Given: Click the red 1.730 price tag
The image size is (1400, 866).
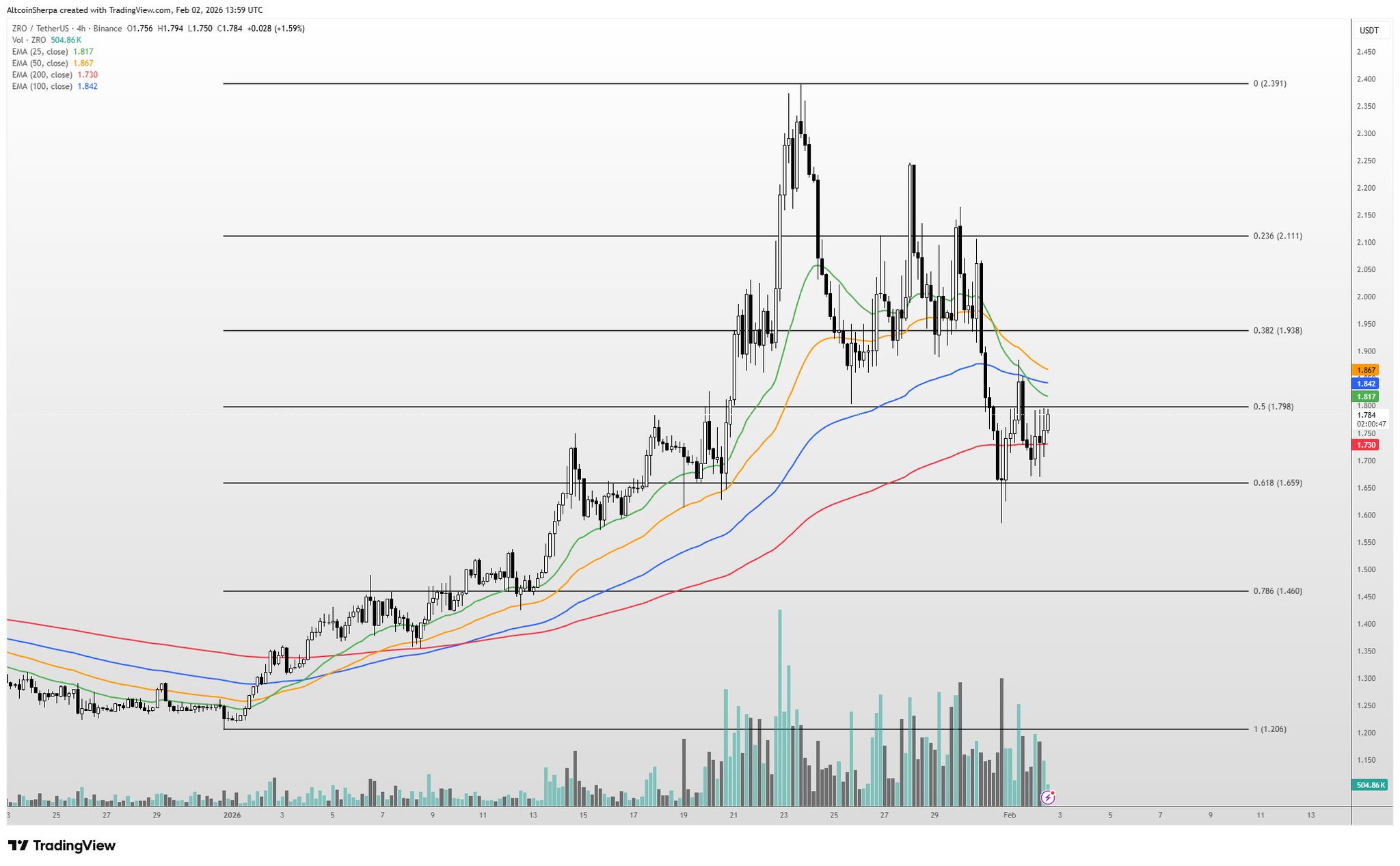Looking at the screenshot, I should pos(1366,445).
